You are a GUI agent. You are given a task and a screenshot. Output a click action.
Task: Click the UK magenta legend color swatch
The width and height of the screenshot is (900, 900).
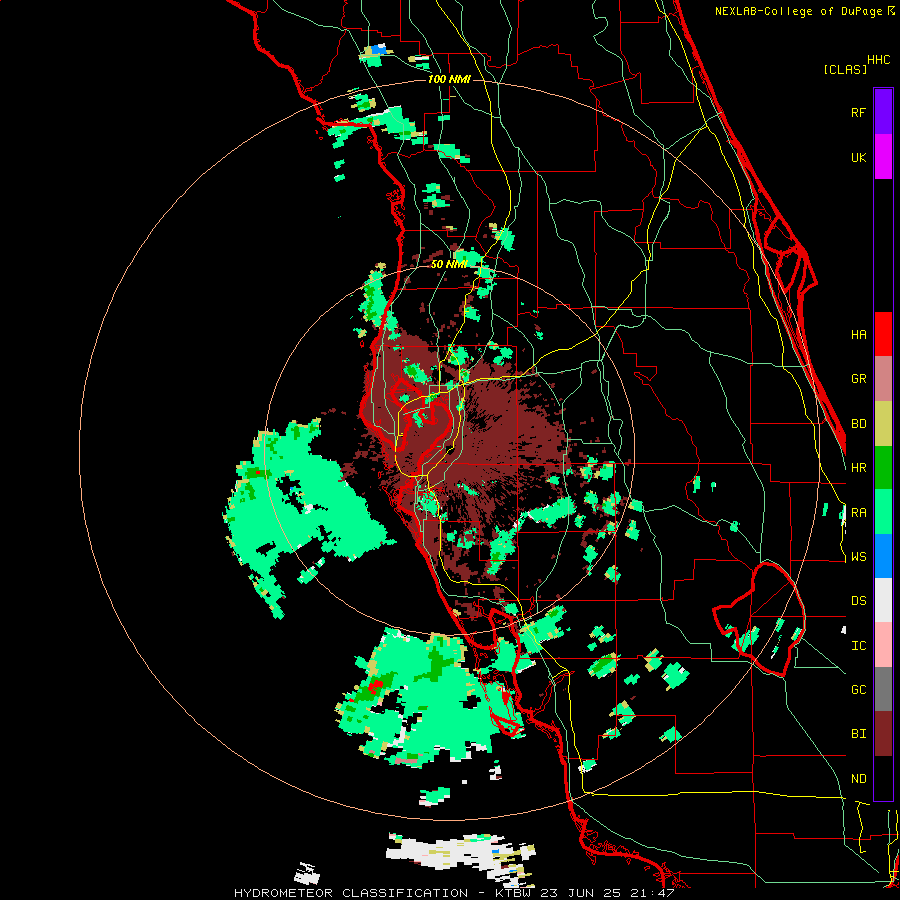tap(883, 157)
